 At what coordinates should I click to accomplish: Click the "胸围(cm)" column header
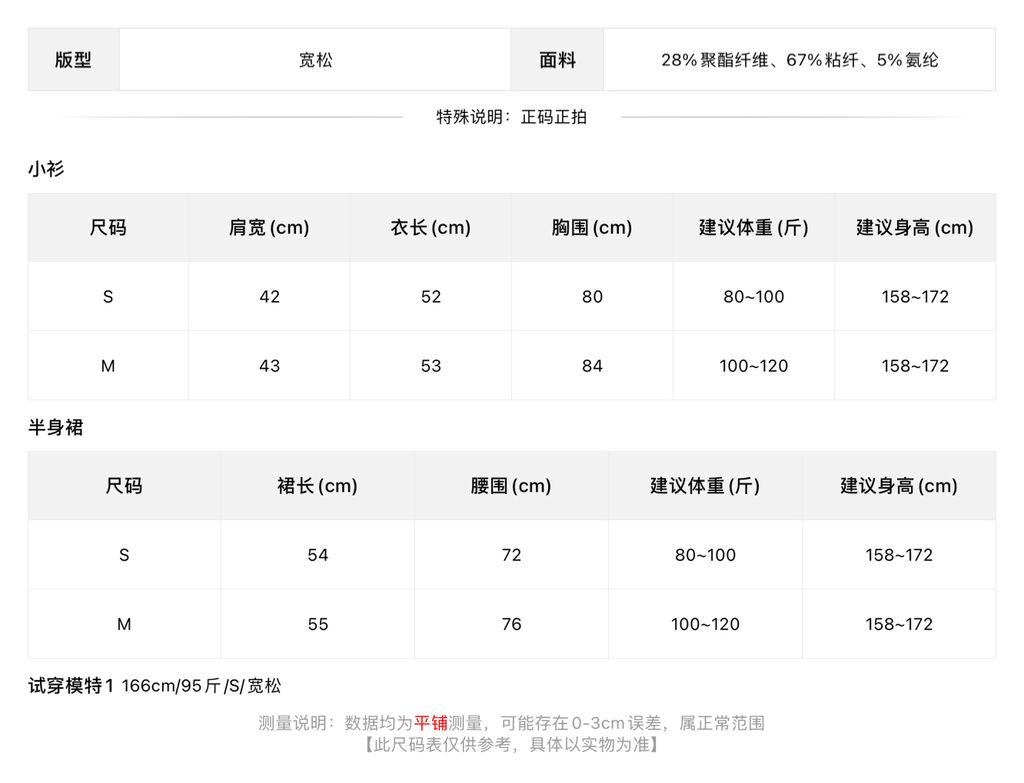(592, 227)
